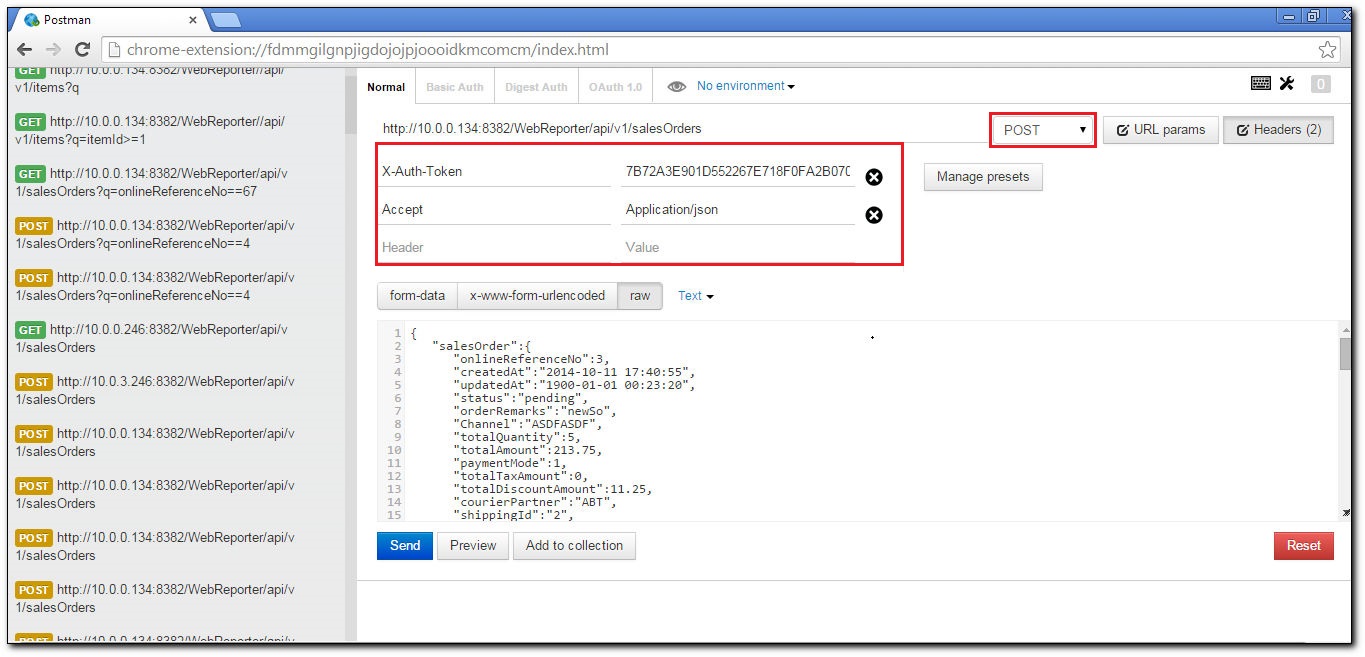
Task: Open keyboard shortcuts icon
Action: coord(1261,84)
